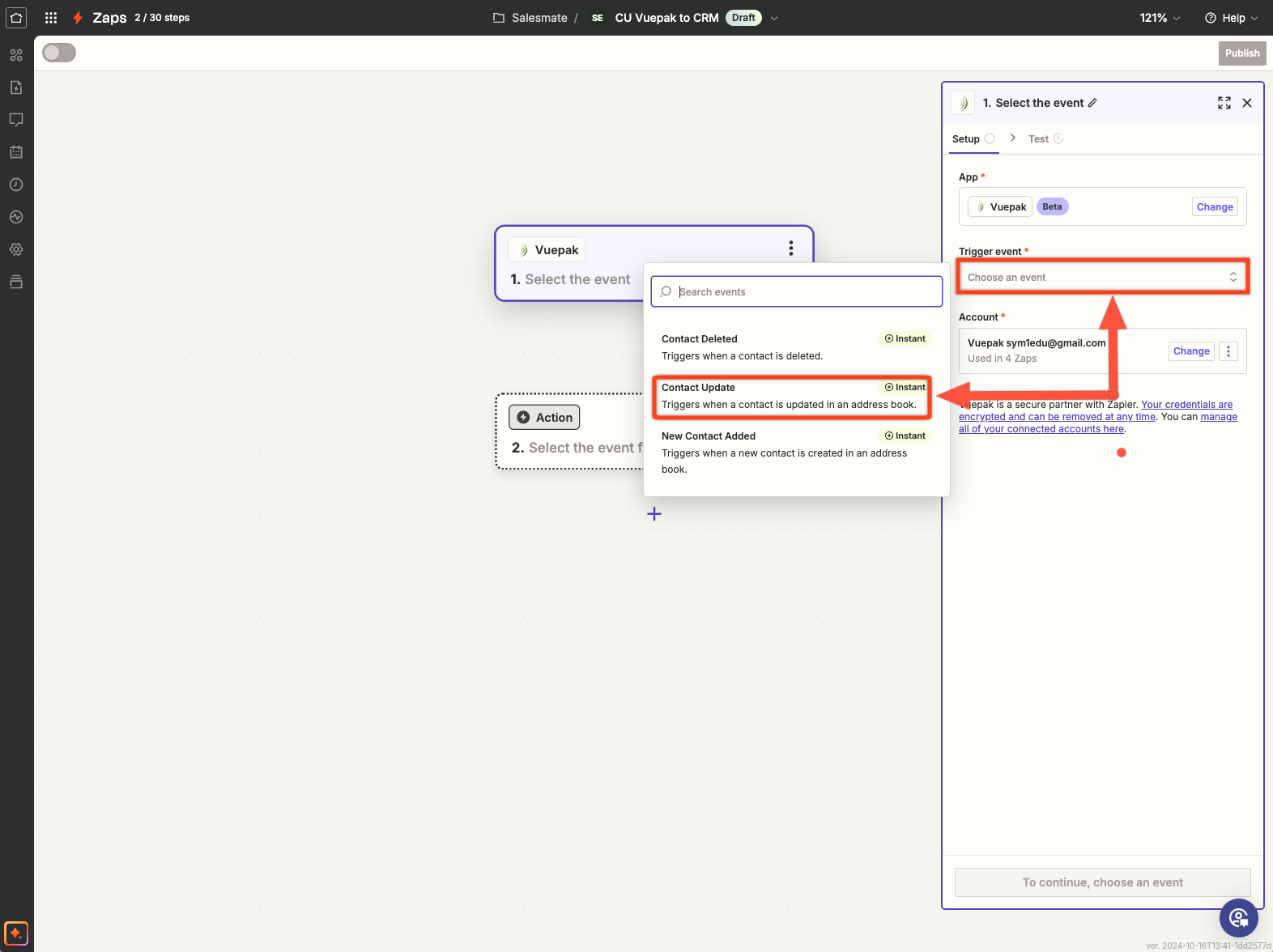The height and width of the screenshot is (952, 1273).
Task: Click the Search events field
Action: tap(806, 291)
